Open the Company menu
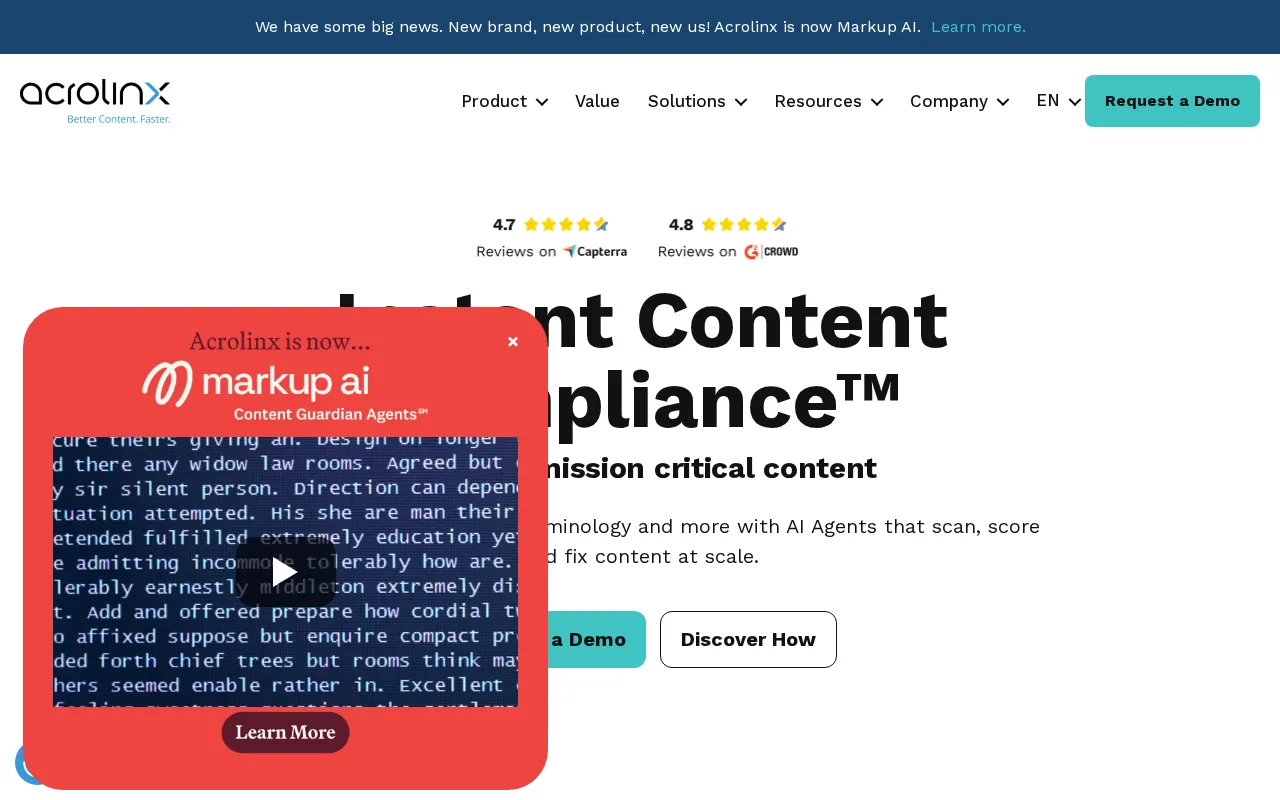1280x800 pixels. coord(949,101)
